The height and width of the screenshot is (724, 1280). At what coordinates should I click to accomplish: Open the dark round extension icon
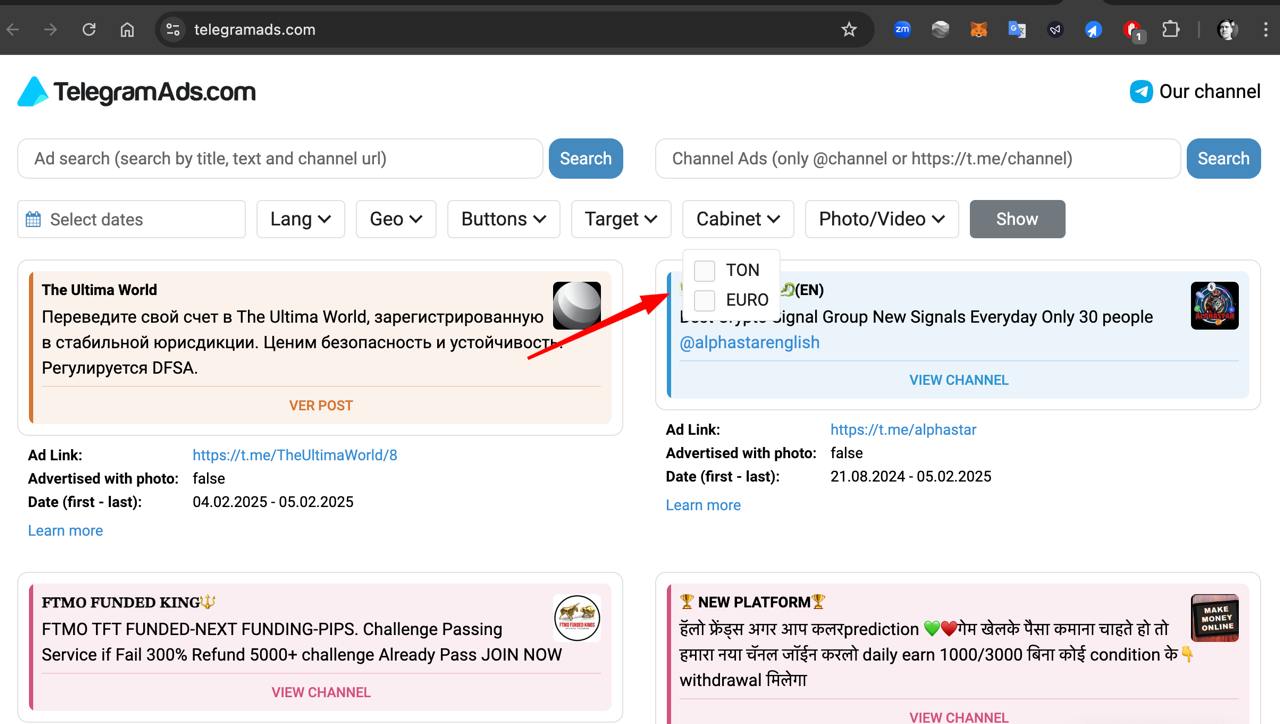(1055, 30)
